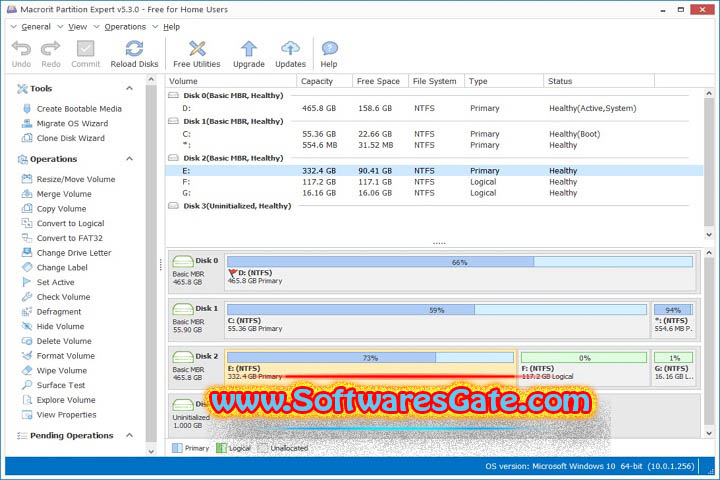Click Primary legend color swatch
This screenshot has width=720, height=480.
(177, 448)
